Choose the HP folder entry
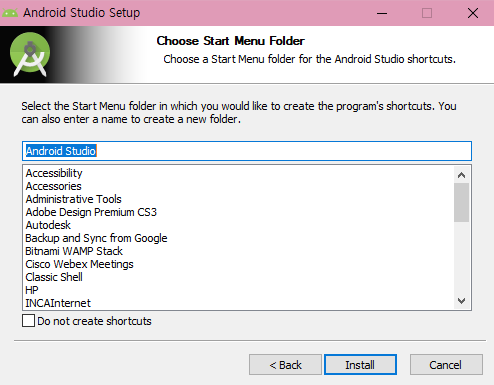This screenshot has height=385, width=494. point(32,290)
